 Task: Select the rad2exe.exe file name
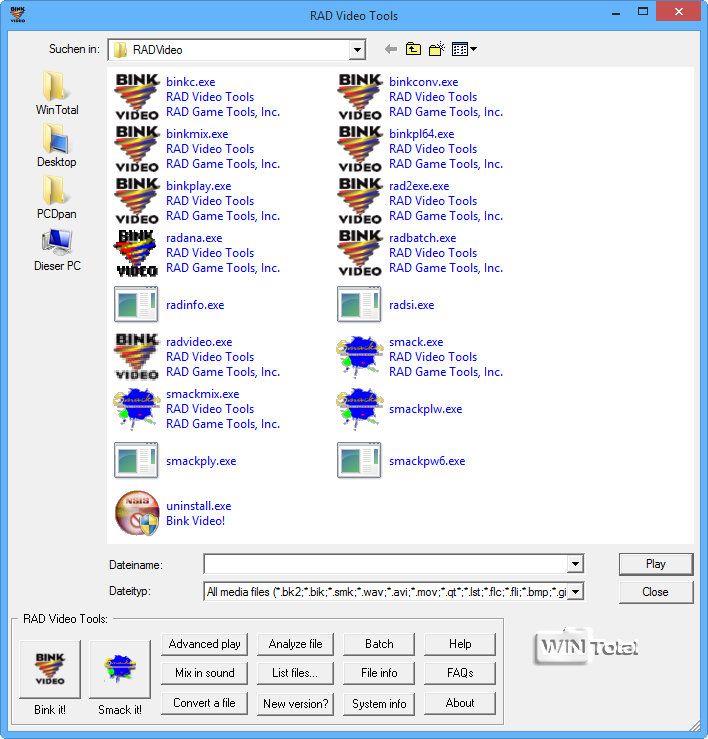pyautogui.click(x=419, y=186)
